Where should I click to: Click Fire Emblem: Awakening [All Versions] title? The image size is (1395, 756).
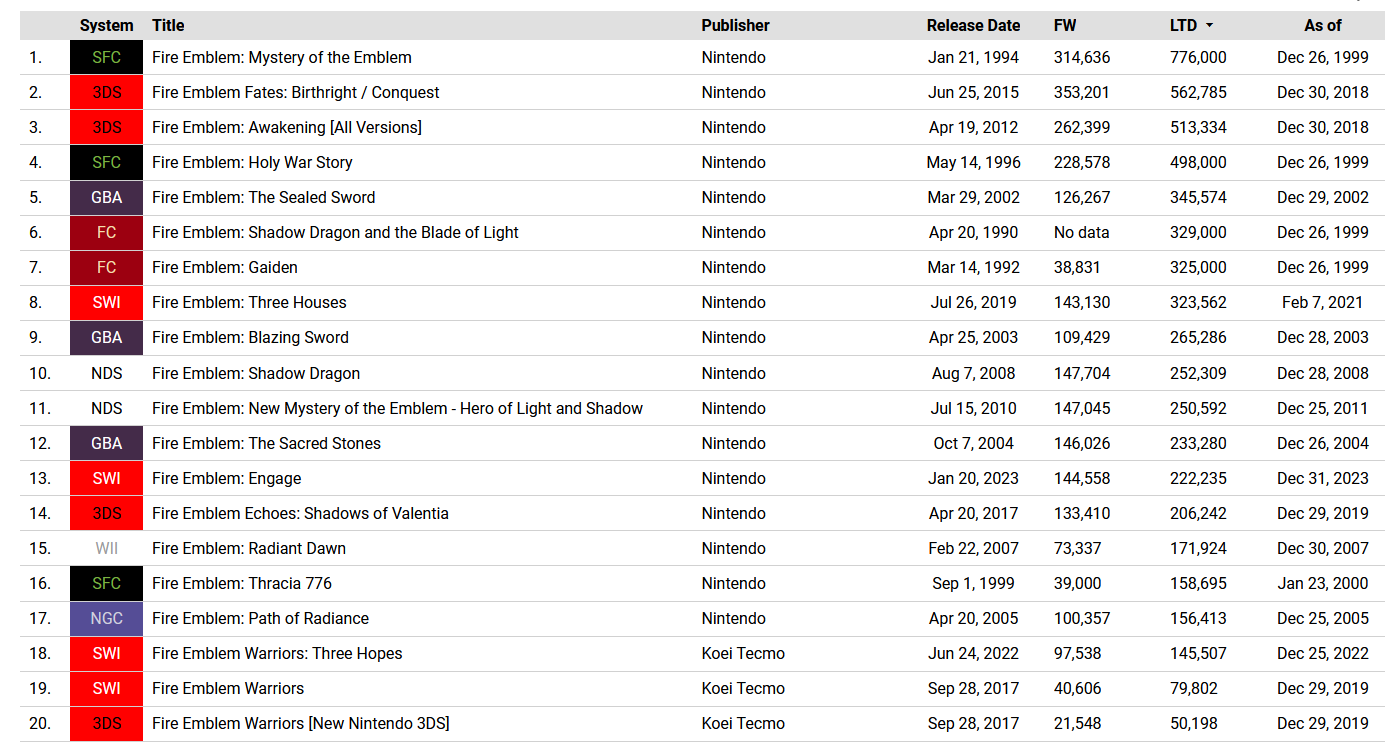click(x=287, y=128)
